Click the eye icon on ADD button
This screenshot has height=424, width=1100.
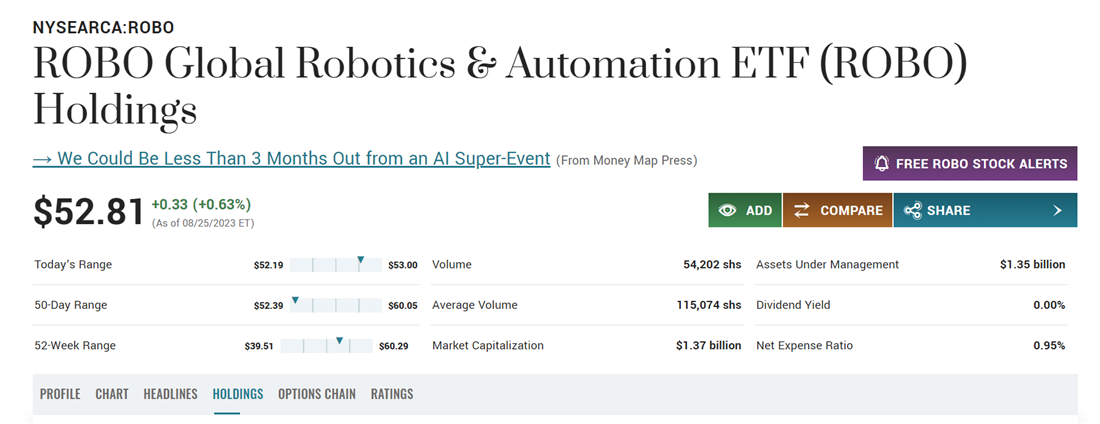[728, 210]
